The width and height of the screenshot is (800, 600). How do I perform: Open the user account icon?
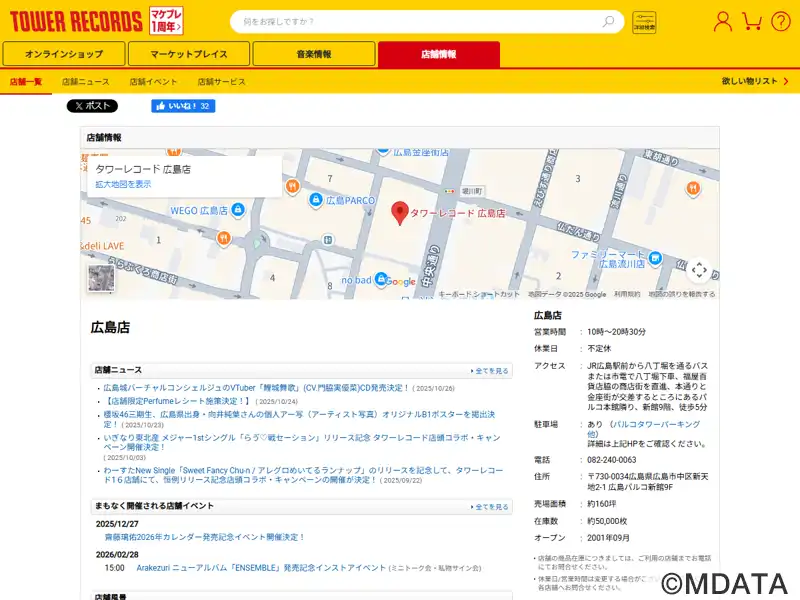(722, 21)
